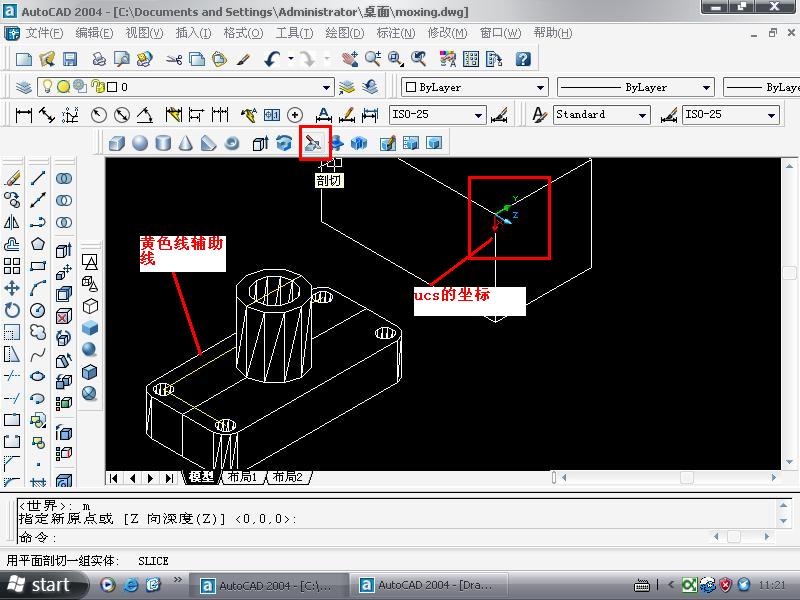
Task: Switch to the 布局1 layout tab
Action: (x=243, y=478)
